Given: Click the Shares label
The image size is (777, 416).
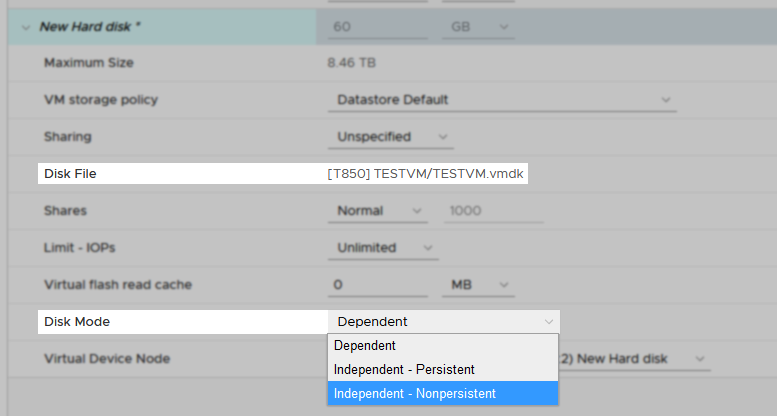Looking at the screenshot, I should point(65,211).
